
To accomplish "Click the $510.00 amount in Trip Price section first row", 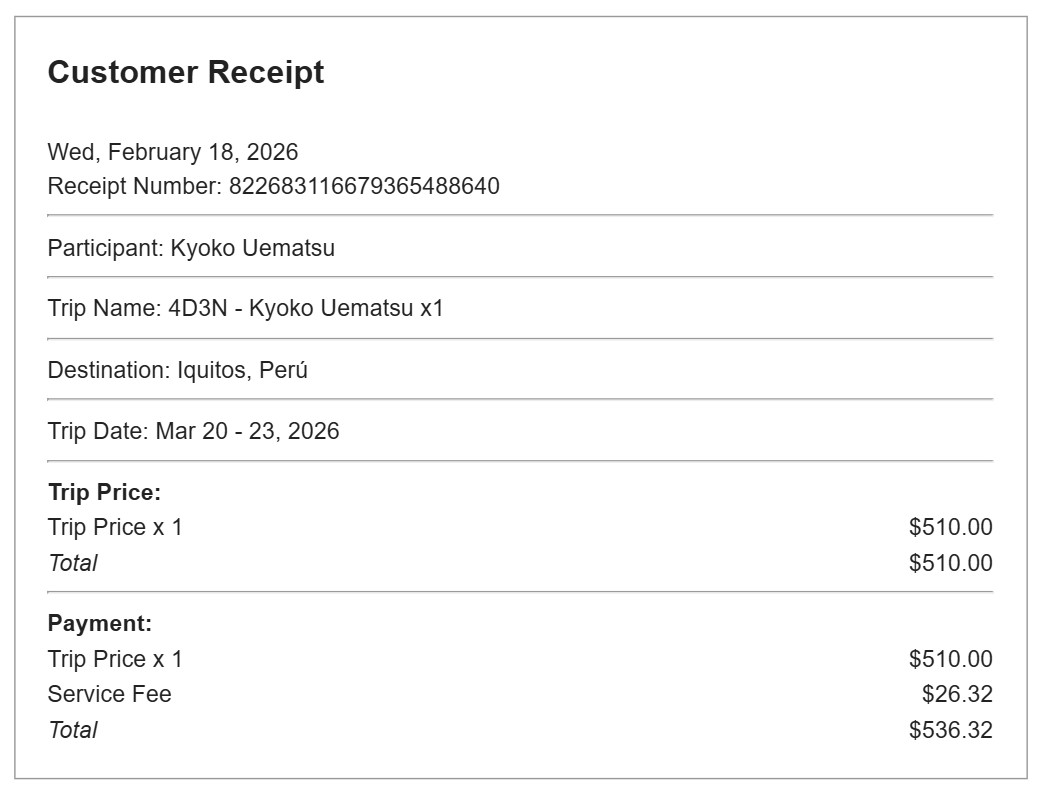I will (950, 527).
